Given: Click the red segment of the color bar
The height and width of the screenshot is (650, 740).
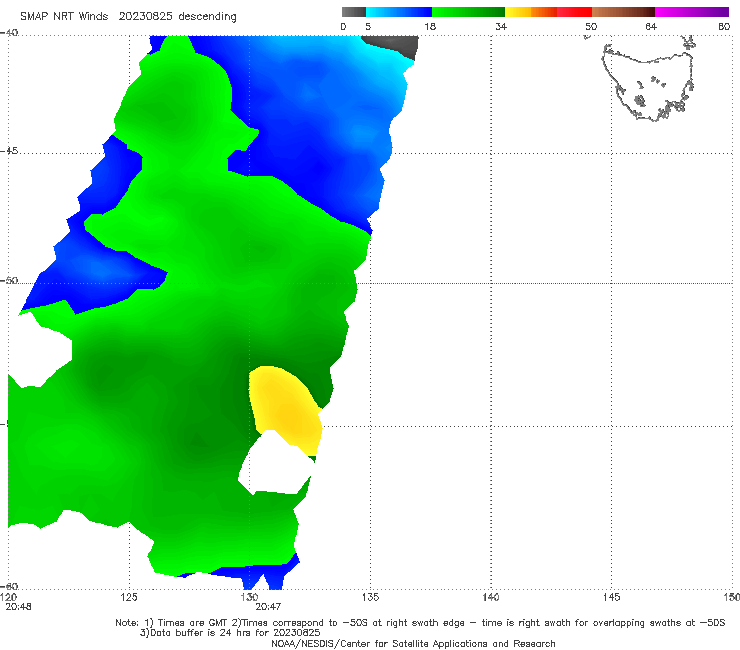Looking at the screenshot, I should pyautogui.click(x=574, y=12).
